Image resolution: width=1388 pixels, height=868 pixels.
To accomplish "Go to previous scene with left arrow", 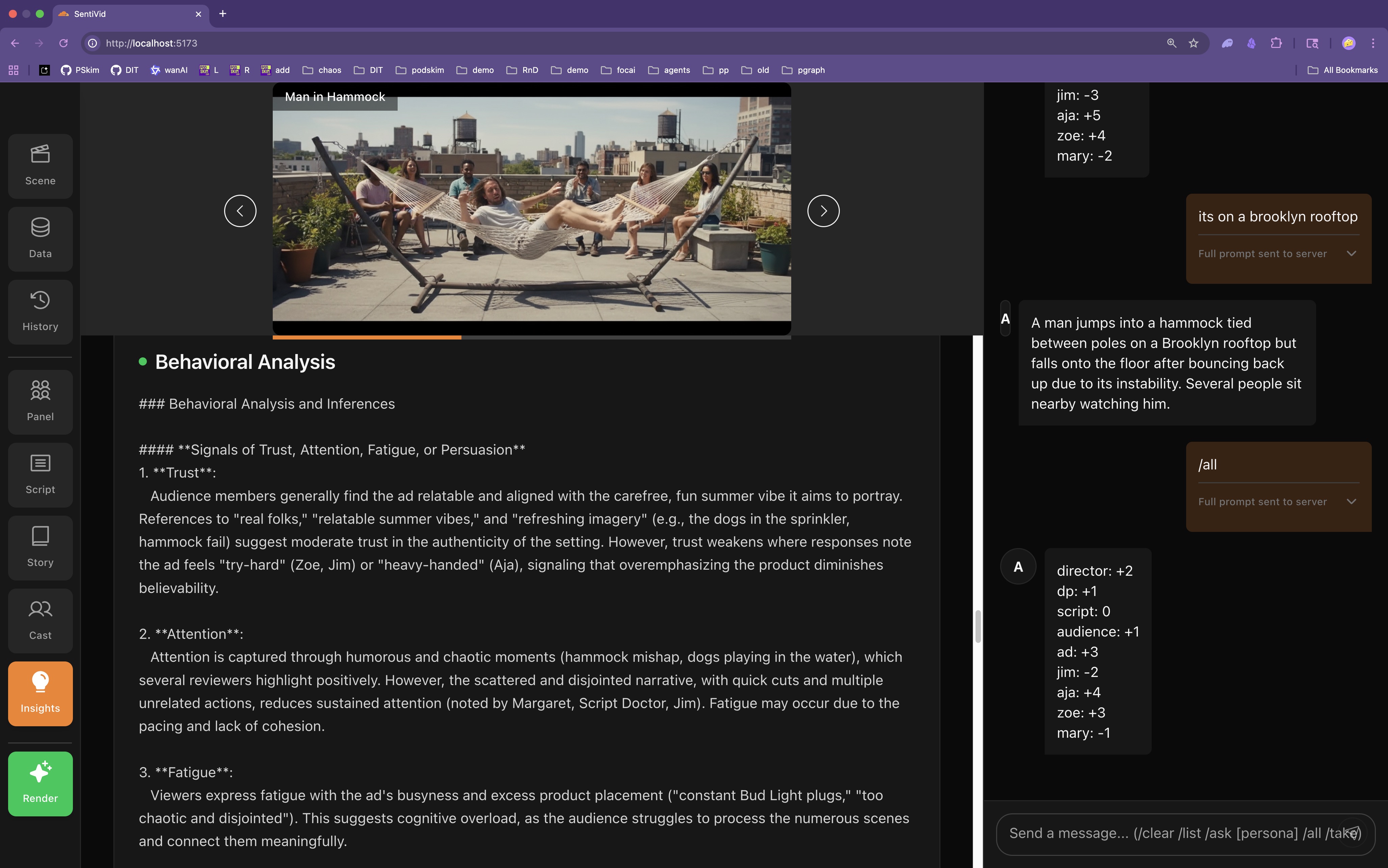I will tap(240, 211).
